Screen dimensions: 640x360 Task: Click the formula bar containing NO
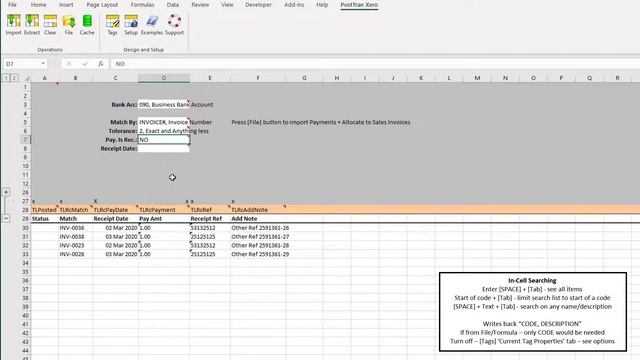pos(376,64)
